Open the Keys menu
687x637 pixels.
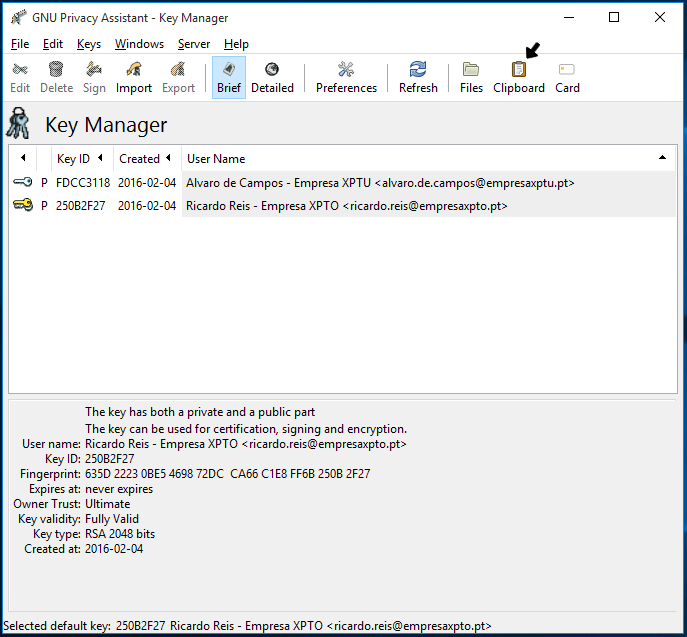pos(89,44)
